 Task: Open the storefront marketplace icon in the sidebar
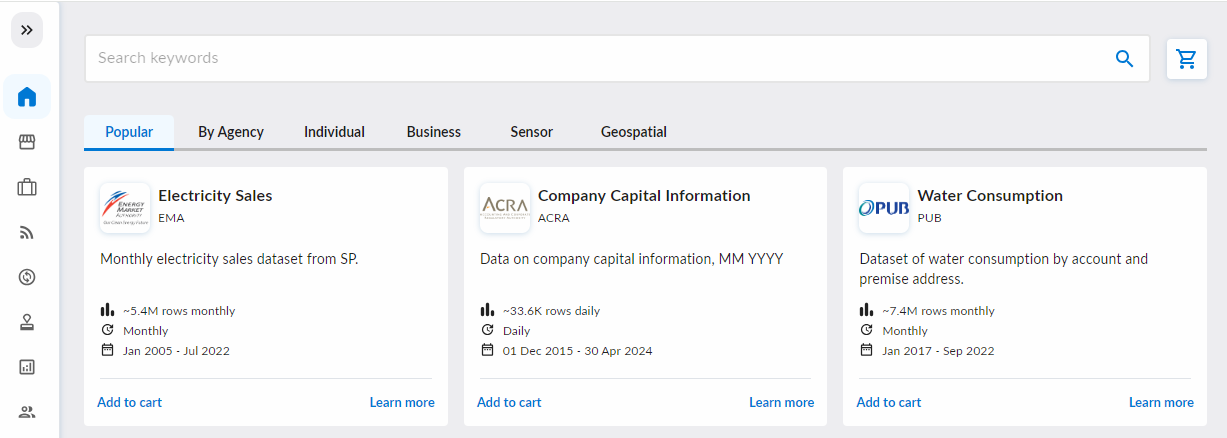[x=27, y=142]
